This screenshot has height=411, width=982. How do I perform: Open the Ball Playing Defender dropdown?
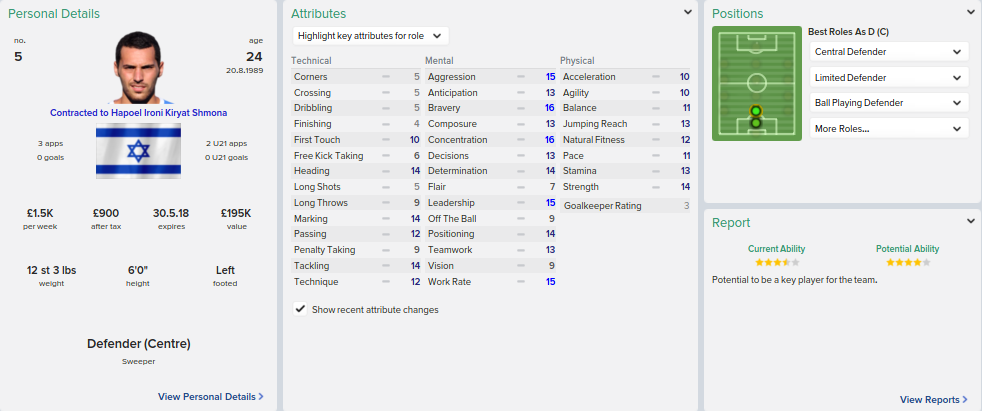coord(888,103)
